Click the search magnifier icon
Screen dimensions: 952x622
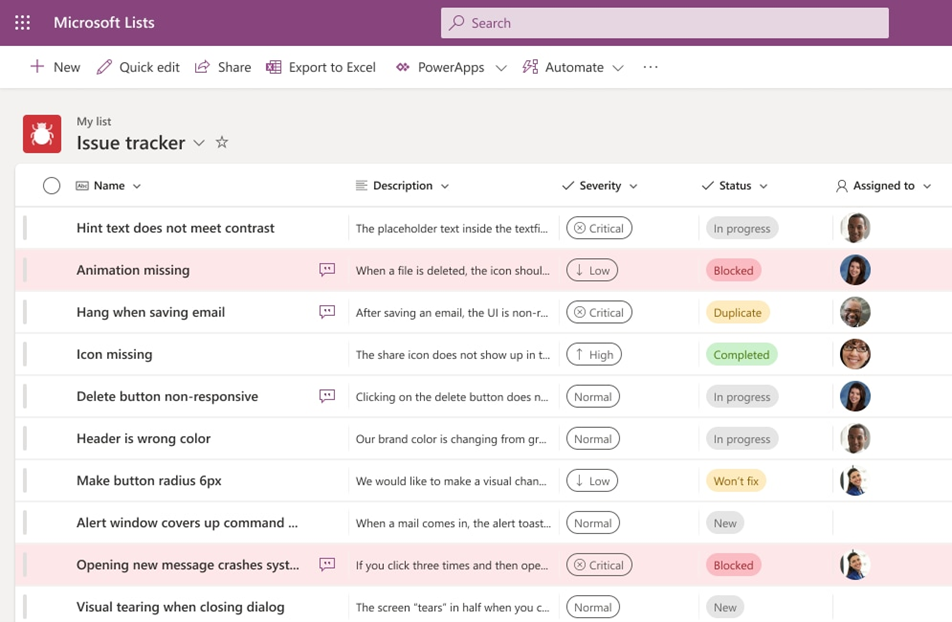(x=456, y=22)
